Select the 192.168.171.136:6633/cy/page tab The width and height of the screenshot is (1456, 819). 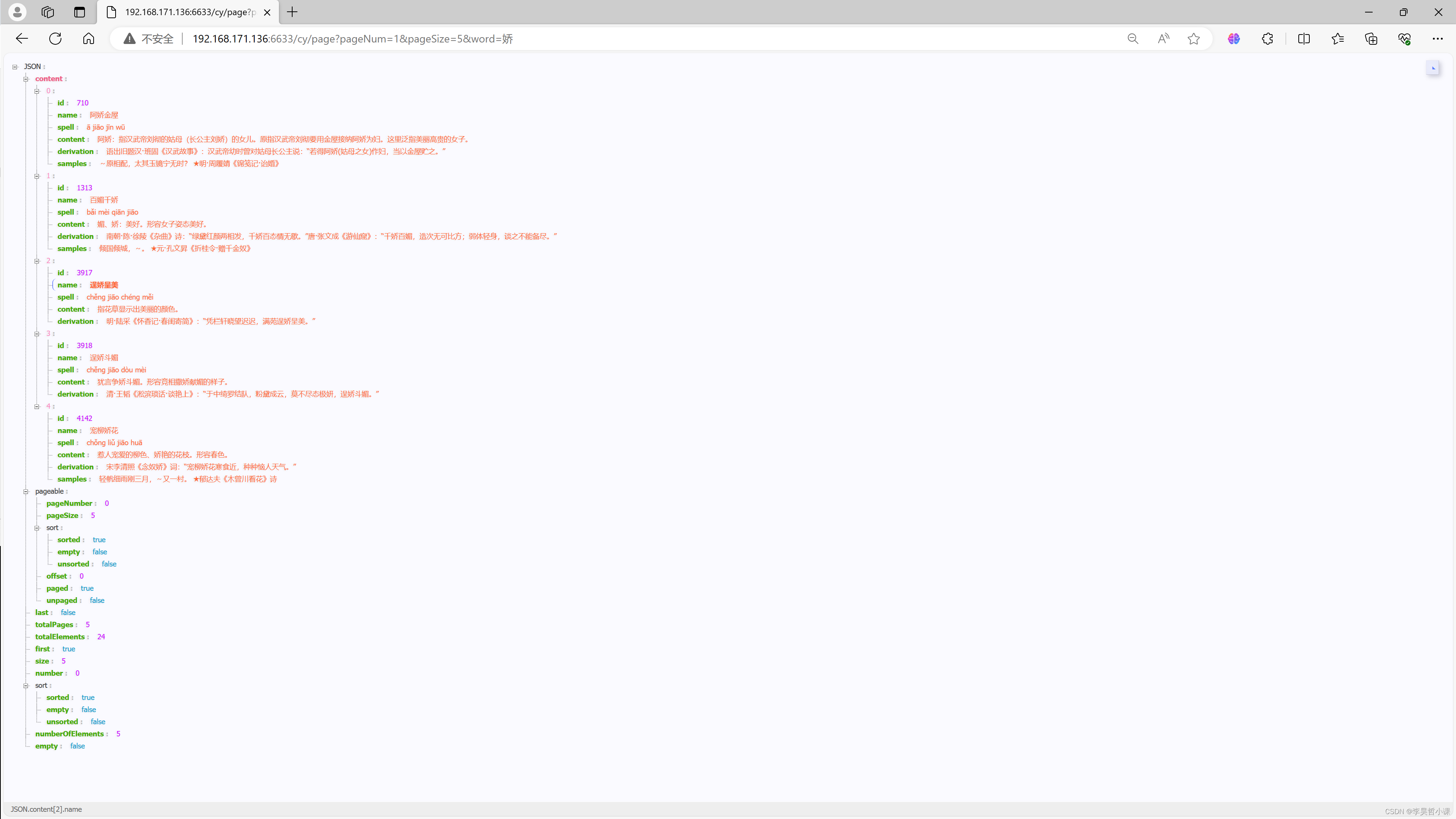tap(188, 12)
